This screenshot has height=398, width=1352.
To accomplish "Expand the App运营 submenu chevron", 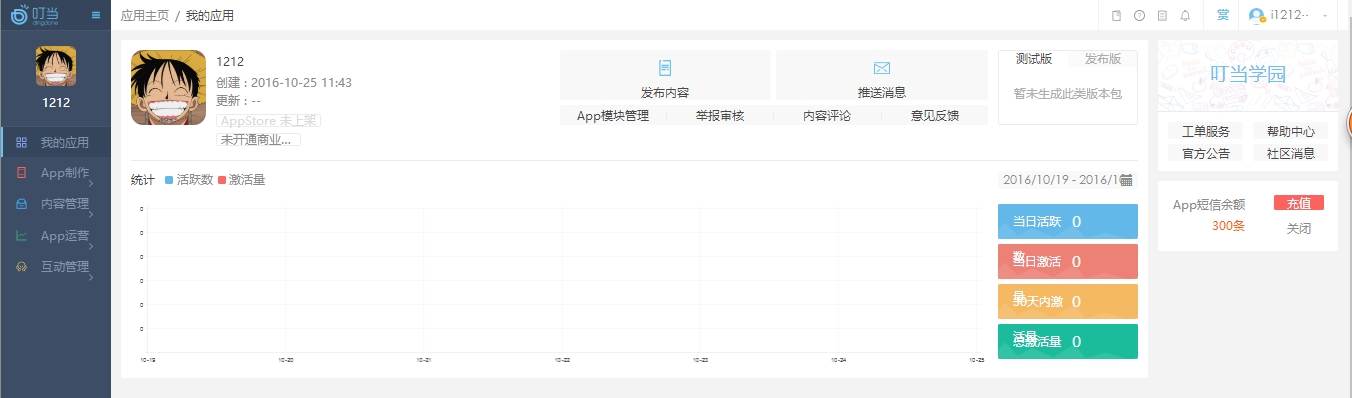I will (92, 247).
